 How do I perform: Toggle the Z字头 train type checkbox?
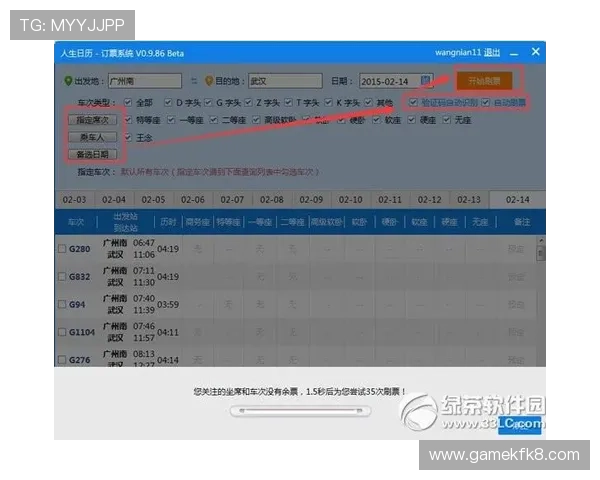pyautogui.click(x=248, y=102)
